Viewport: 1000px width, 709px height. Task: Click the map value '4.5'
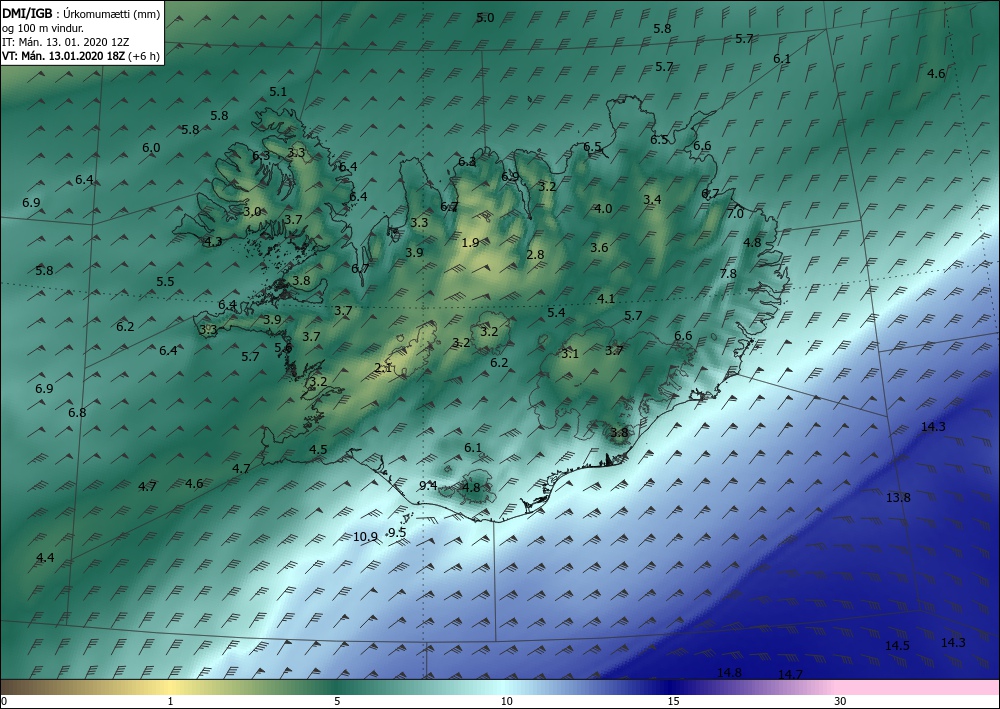pos(318,450)
